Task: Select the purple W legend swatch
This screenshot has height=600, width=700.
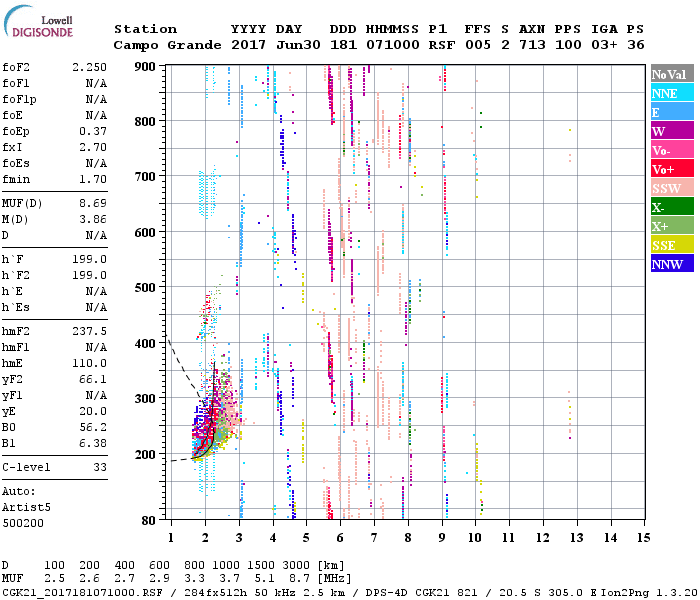Action: pos(671,131)
